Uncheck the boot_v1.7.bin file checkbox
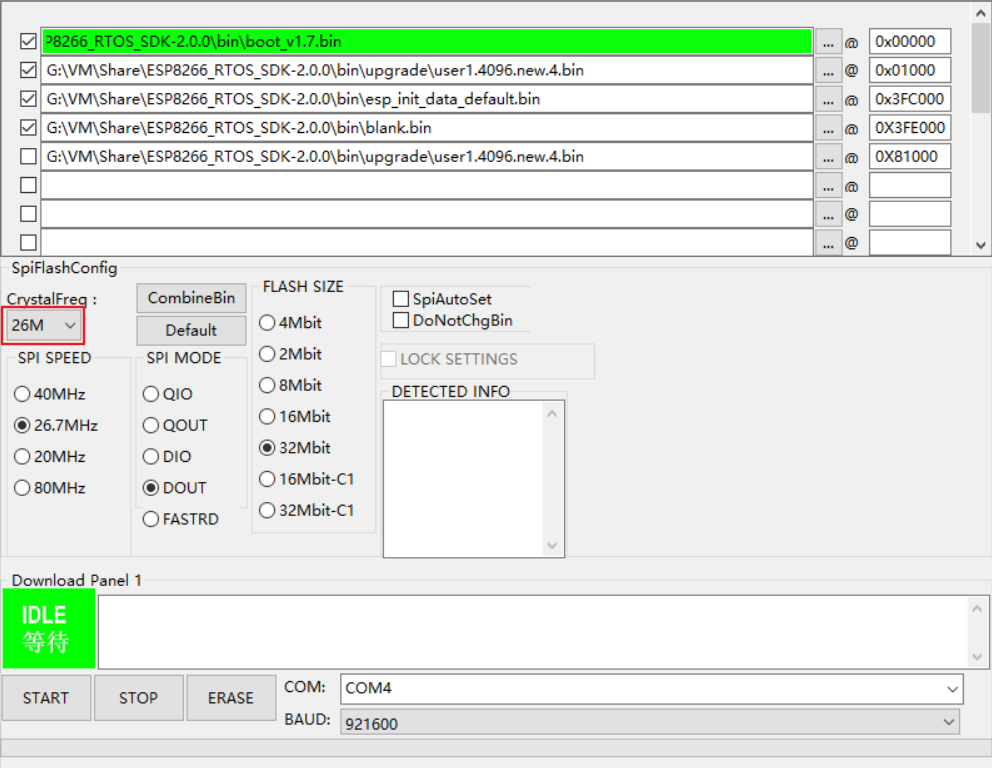The image size is (992, 768). point(28,42)
